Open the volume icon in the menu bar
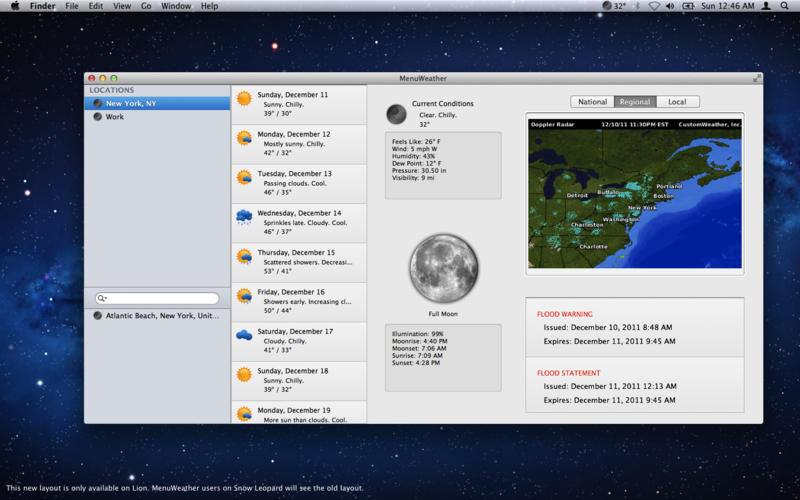Screen dimensions: 800x500 click(670, 6)
